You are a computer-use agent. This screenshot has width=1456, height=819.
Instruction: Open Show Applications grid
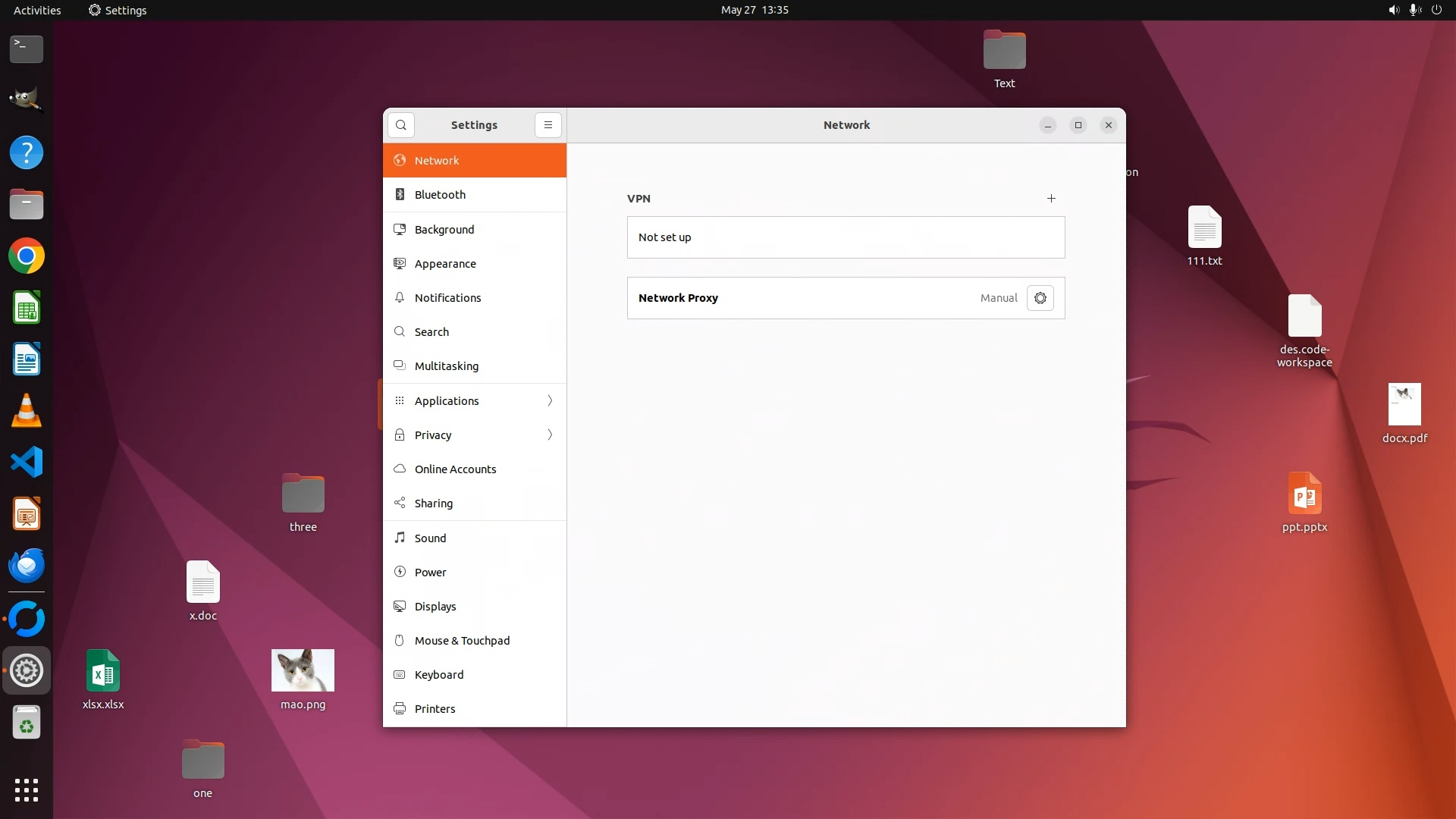[x=27, y=790]
